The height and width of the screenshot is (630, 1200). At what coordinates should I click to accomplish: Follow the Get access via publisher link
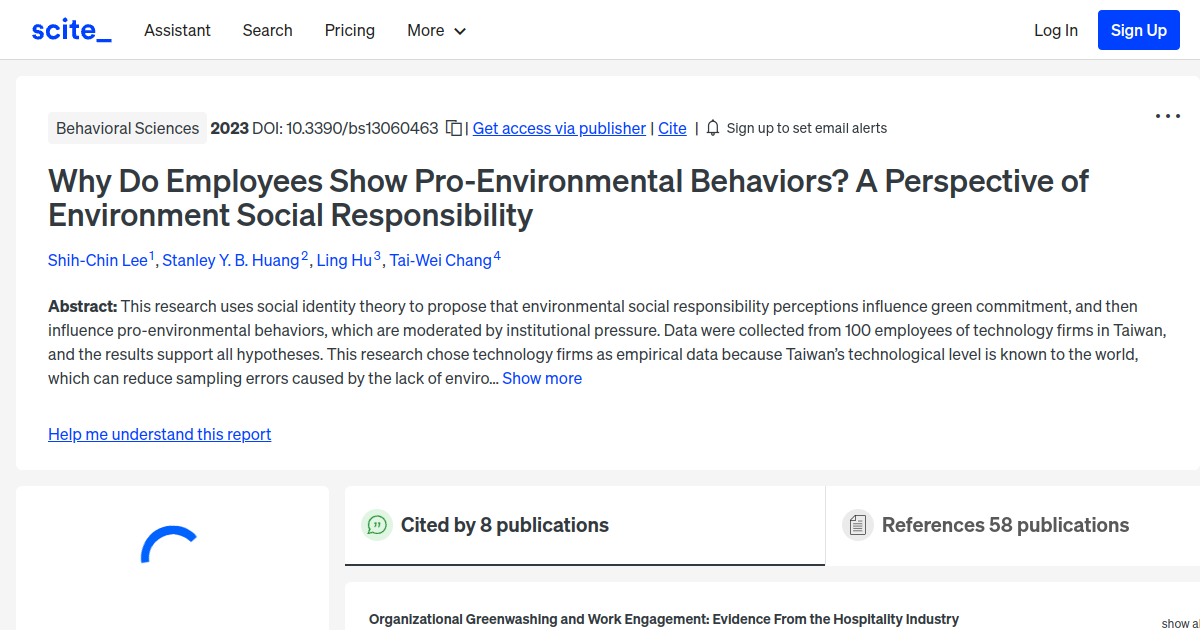(559, 128)
